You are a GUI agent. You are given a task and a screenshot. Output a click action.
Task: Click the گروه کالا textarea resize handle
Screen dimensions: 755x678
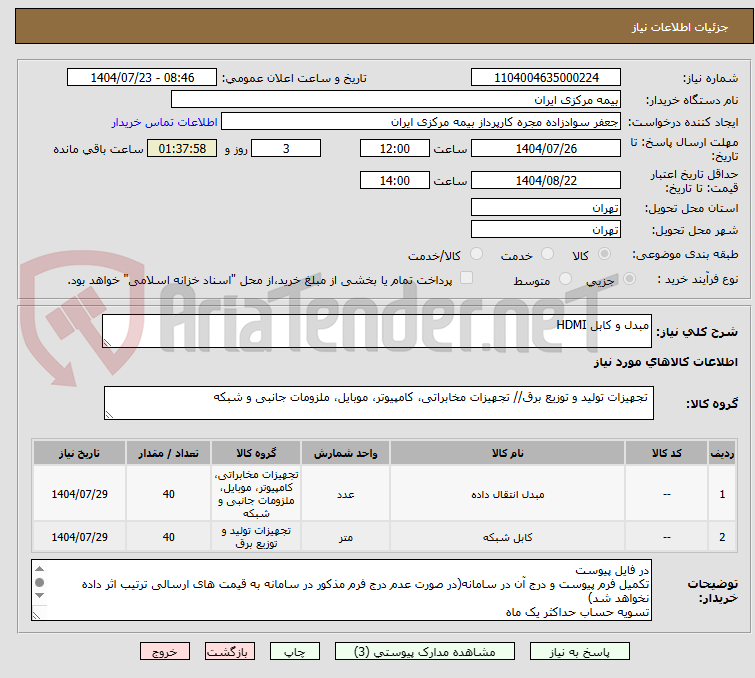click(x=109, y=415)
